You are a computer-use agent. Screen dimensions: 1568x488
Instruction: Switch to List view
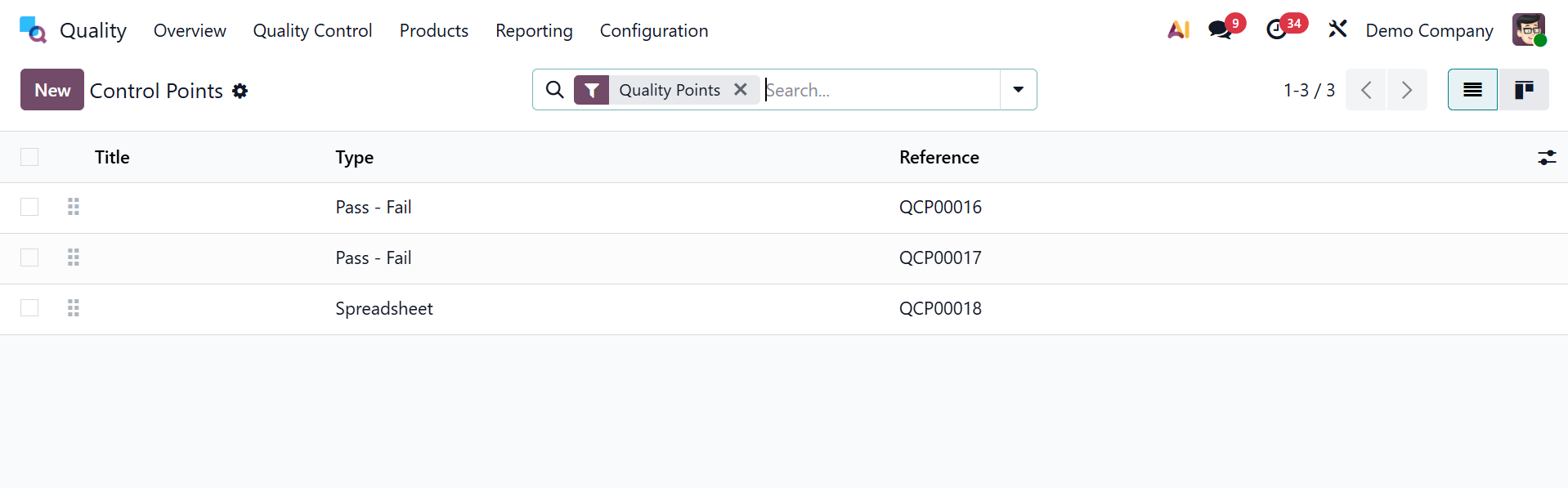point(1472,90)
